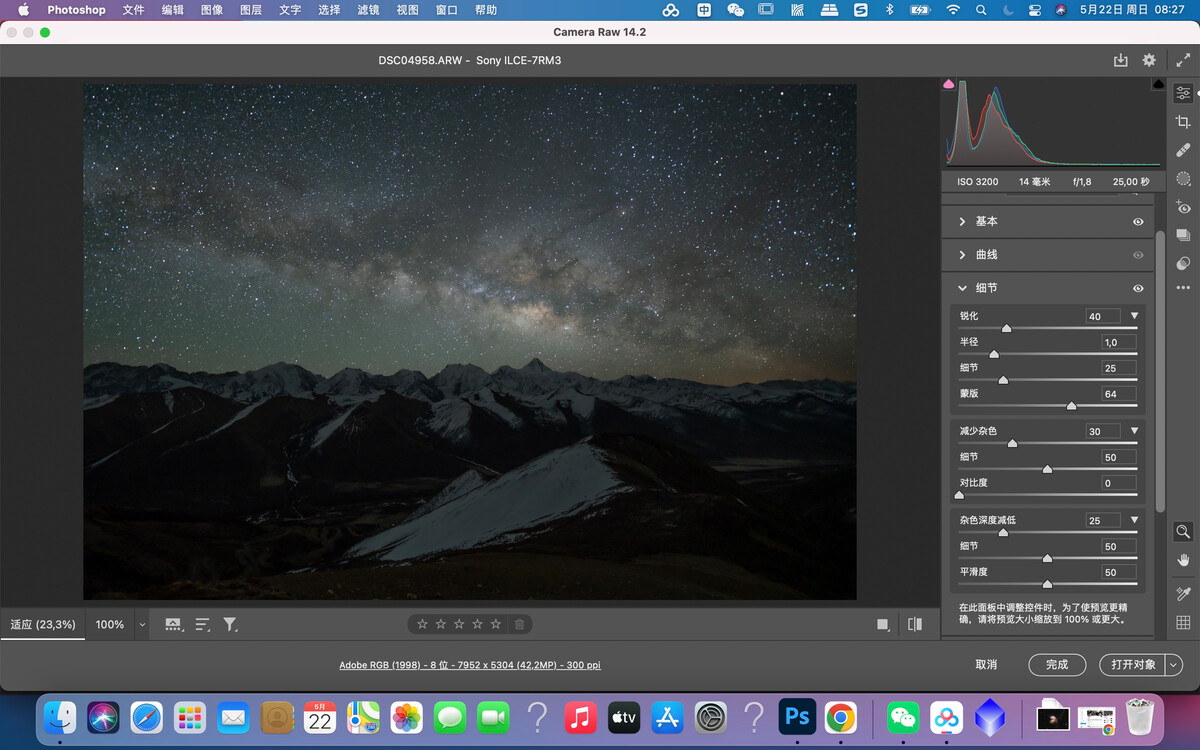Click the 取消 cancel button
The width and height of the screenshot is (1200, 750).
[986, 665]
